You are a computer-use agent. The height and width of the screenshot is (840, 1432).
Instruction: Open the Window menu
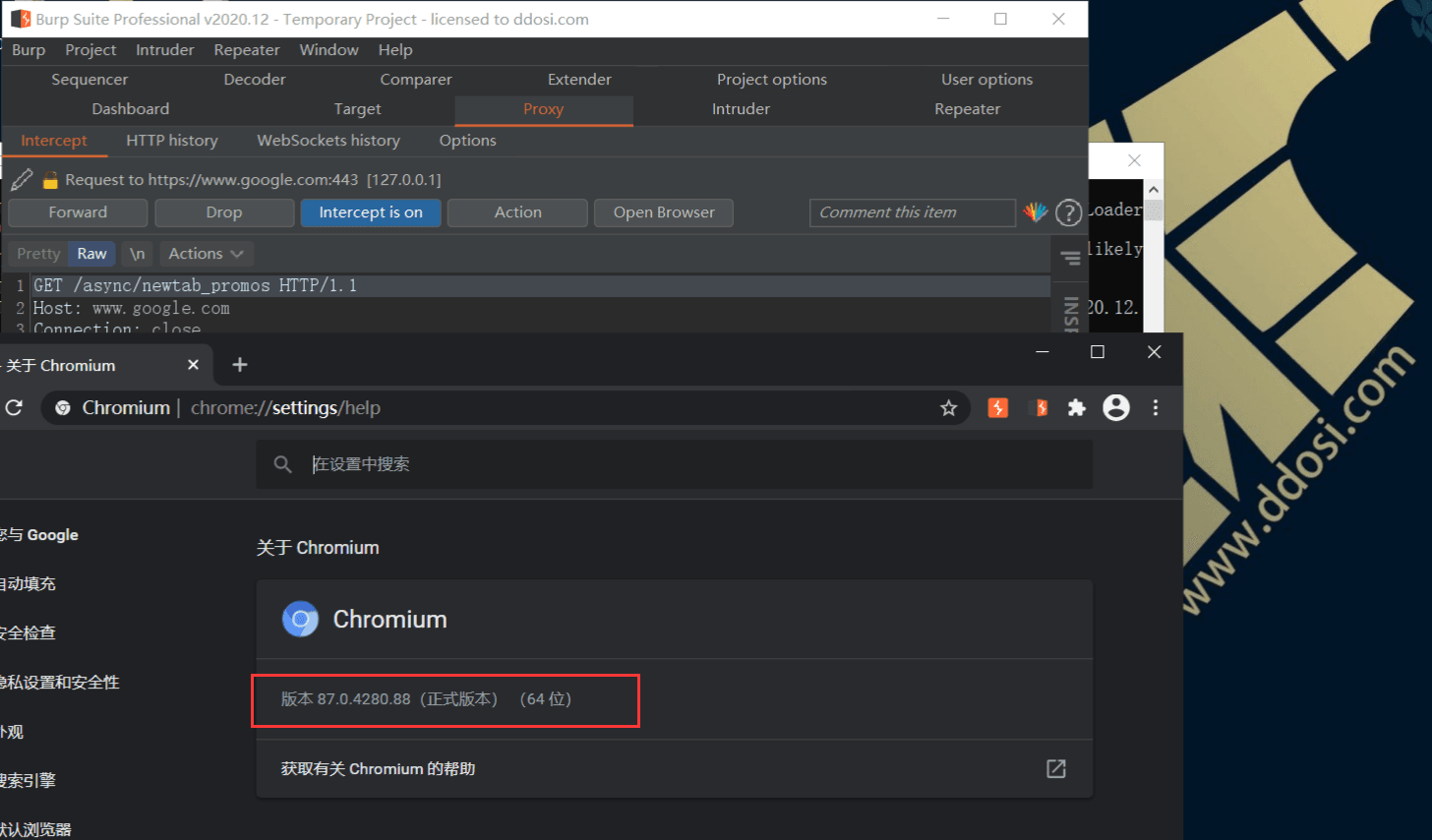[x=328, y=50]
